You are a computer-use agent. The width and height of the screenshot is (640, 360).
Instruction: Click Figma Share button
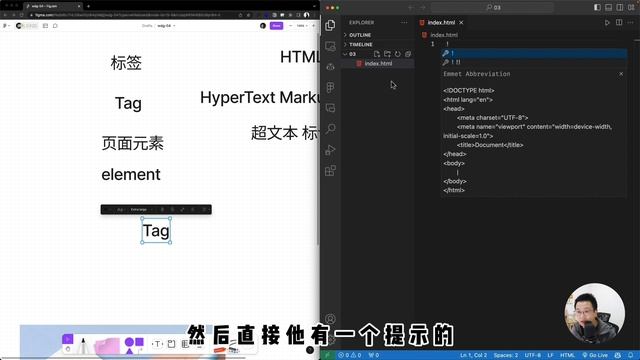coord(276,26)
